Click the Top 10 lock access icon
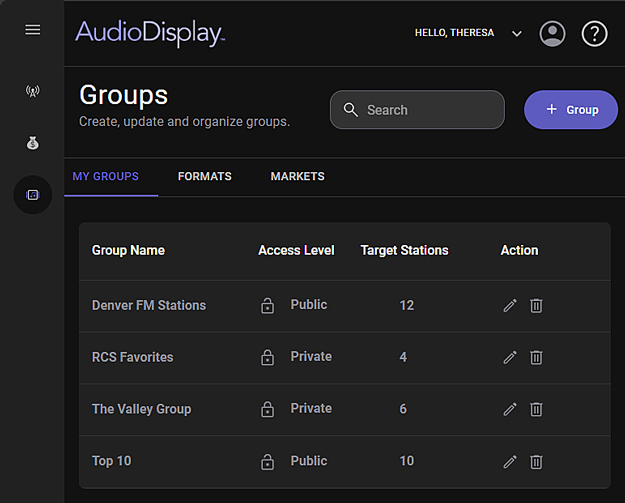This screenshot has width=625, height=503. [267, 462]
